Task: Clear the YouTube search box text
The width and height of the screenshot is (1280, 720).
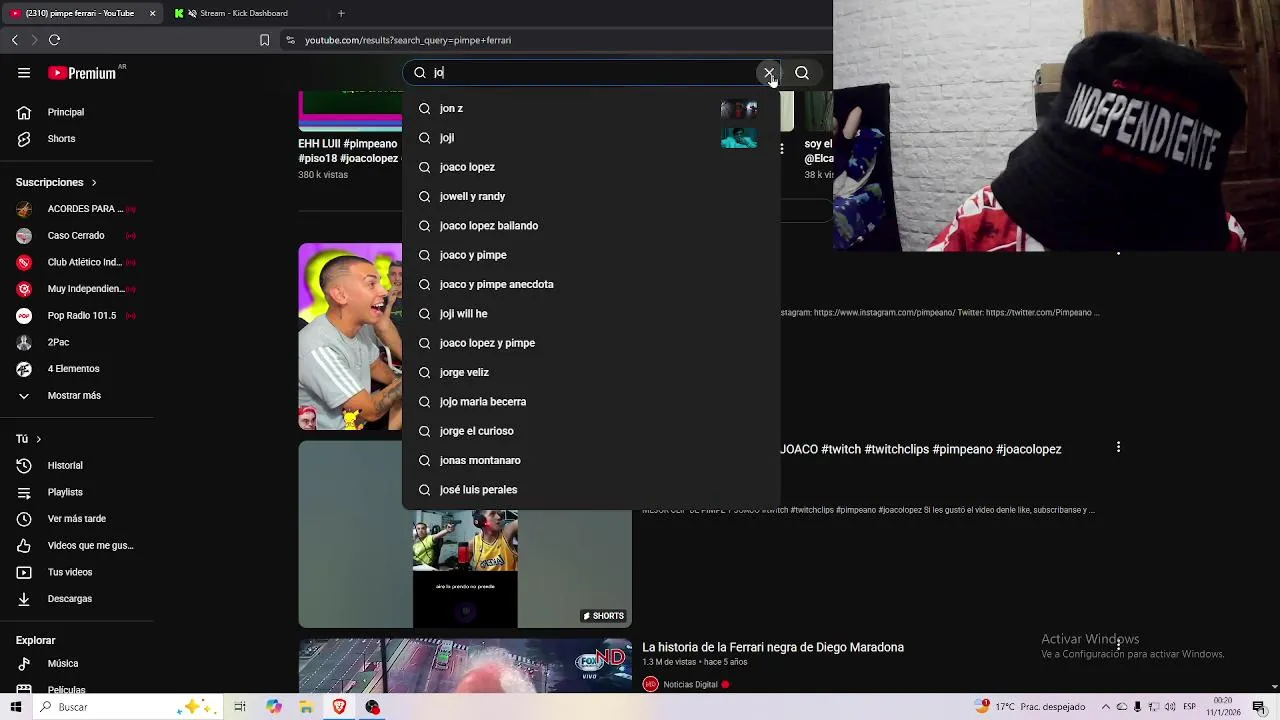Action: (768, 73)
